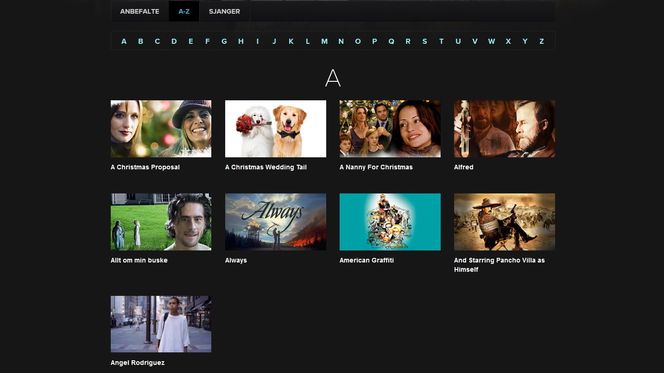
Task: Jump to letter U in the alphabet bar
Action: (x=458, y=41)
